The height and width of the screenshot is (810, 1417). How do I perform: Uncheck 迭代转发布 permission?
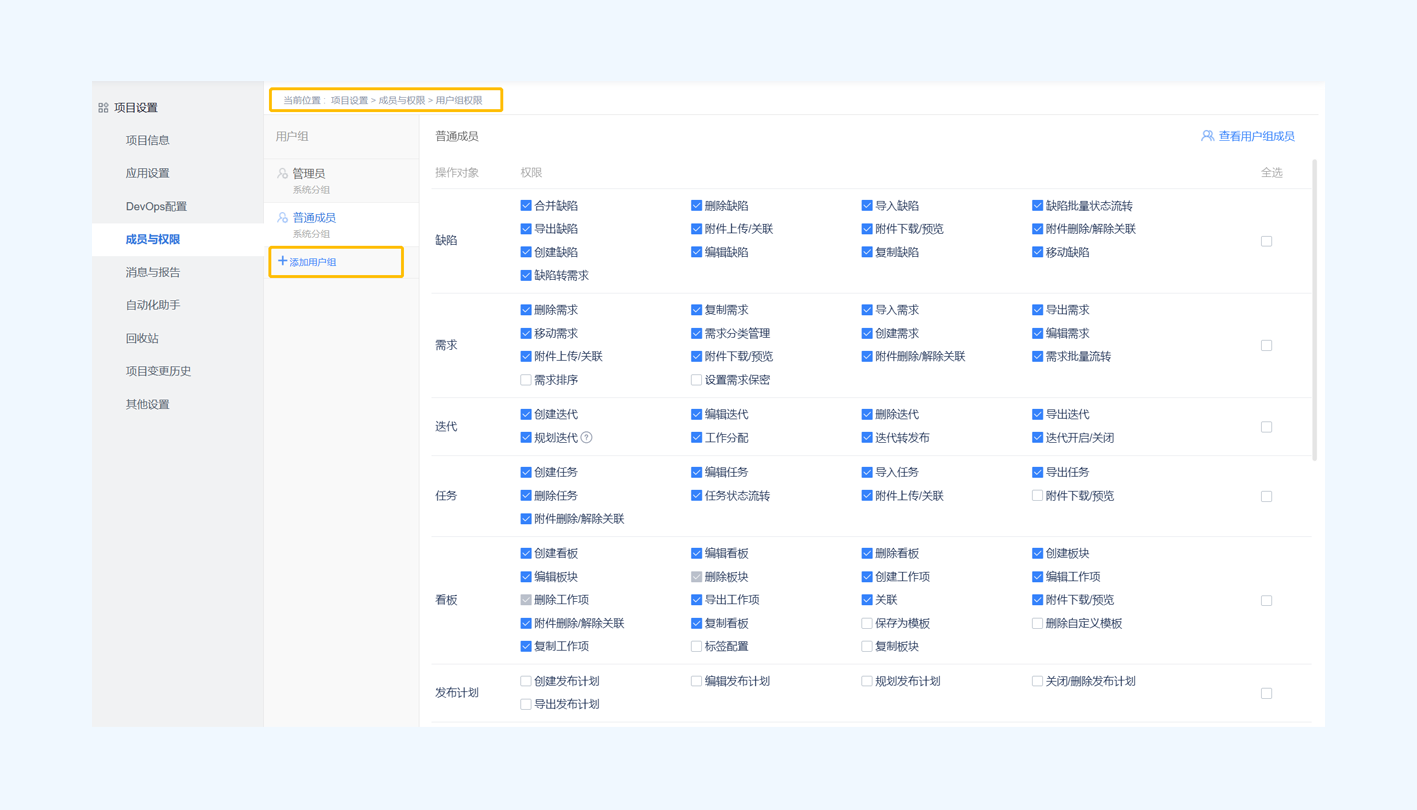pyautogui.click(x=867, y=438)
